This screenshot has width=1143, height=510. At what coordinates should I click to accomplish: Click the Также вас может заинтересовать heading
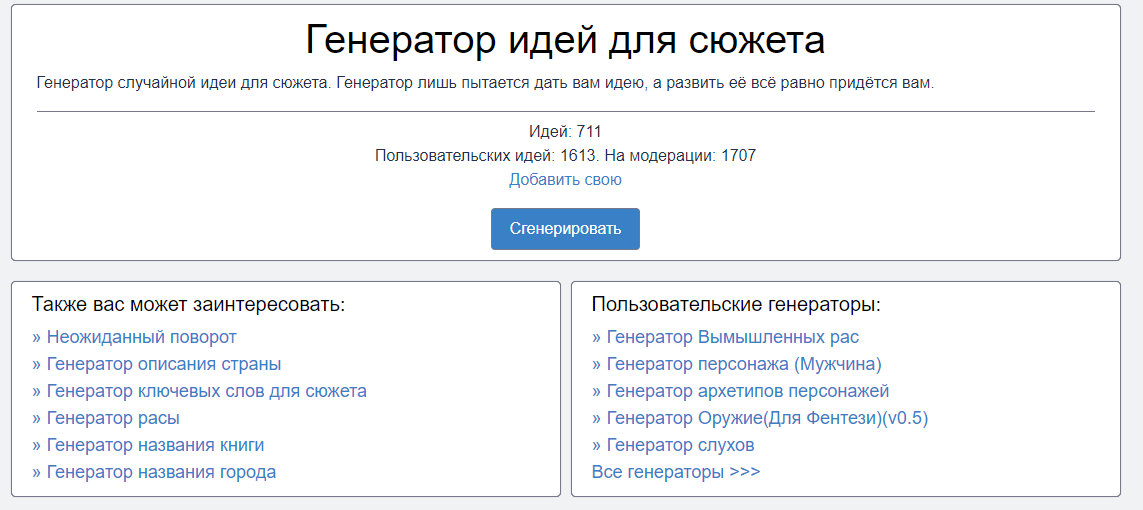[188, 305]
